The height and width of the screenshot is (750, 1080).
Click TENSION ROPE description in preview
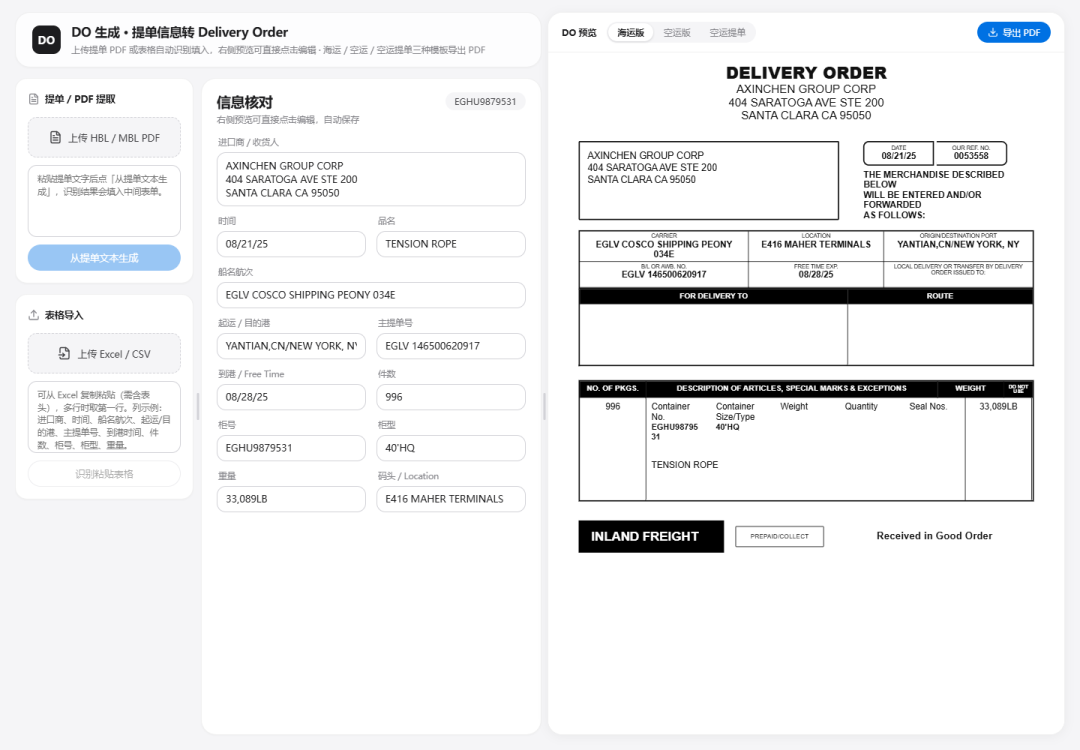685,465
